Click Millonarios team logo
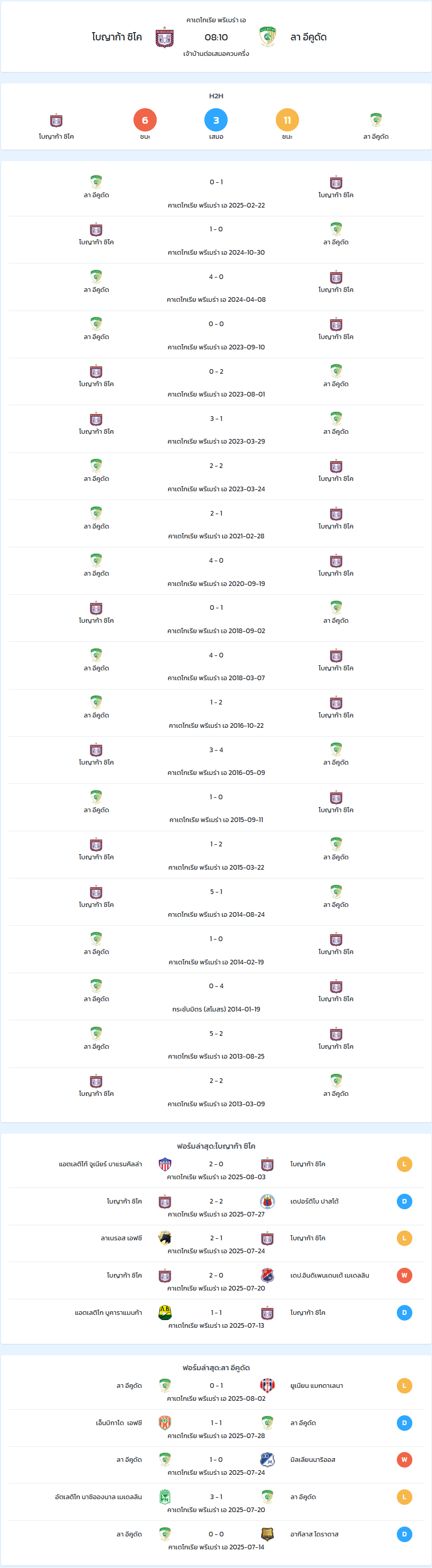This screenshot has width=432, height=1568. pos(267,1460)
